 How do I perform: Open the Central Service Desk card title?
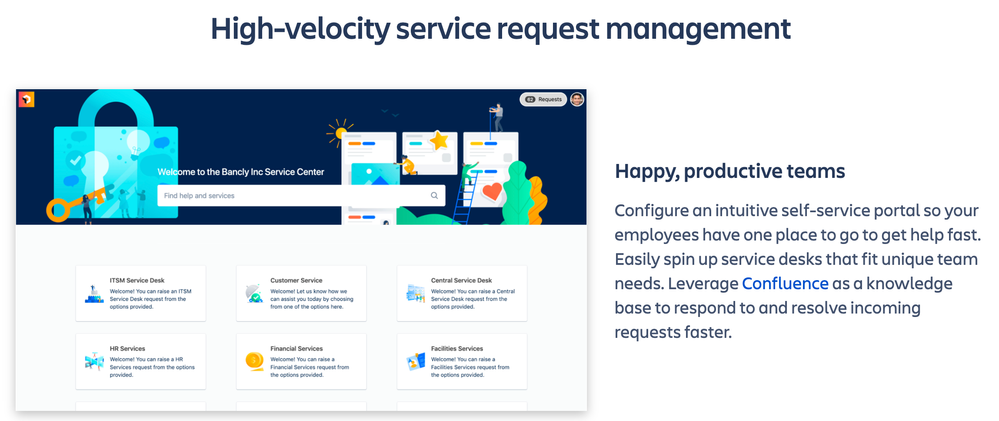pyautogui.click(x=461, y=280)
